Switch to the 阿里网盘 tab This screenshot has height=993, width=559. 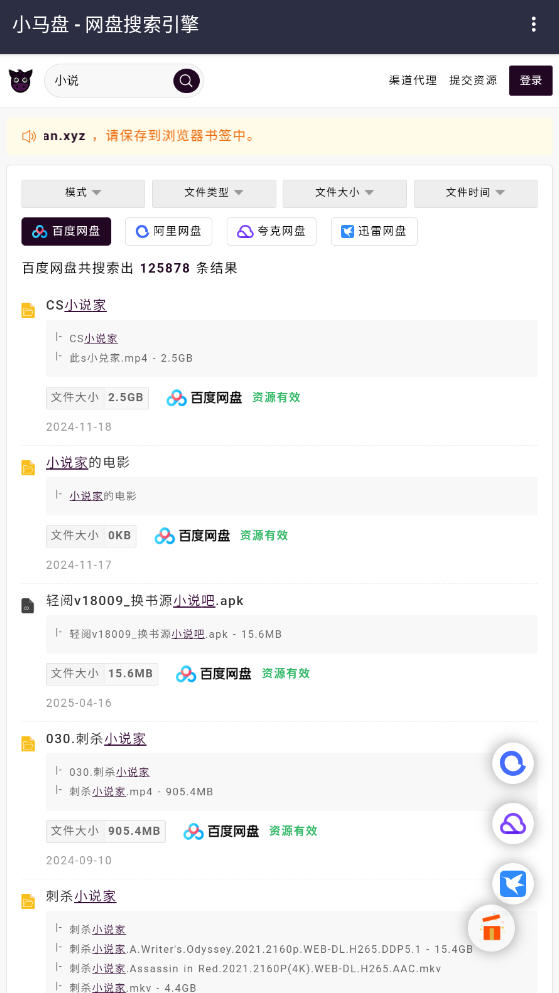pos(168,232)
